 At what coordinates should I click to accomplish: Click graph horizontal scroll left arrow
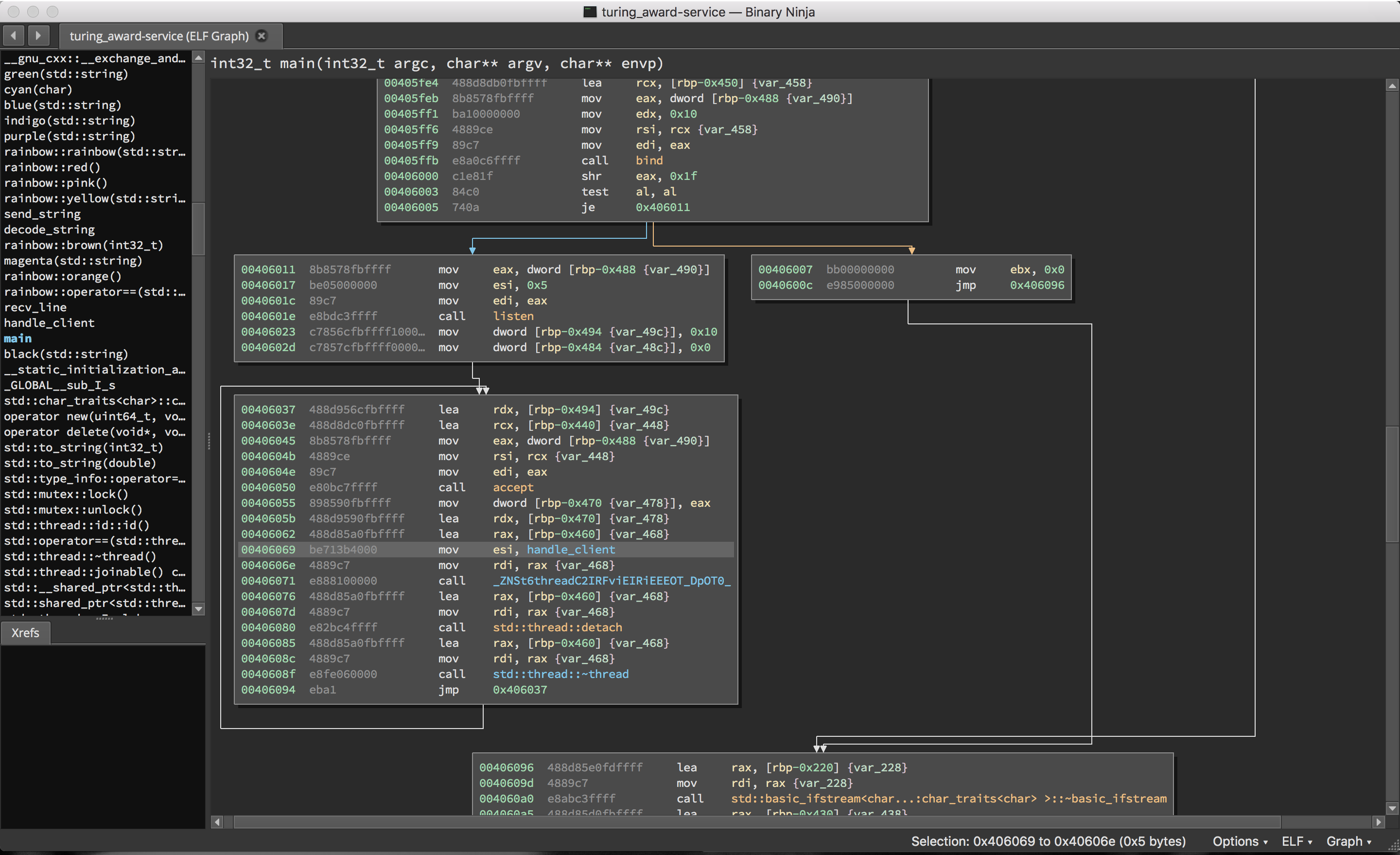(x=217, y=822)
